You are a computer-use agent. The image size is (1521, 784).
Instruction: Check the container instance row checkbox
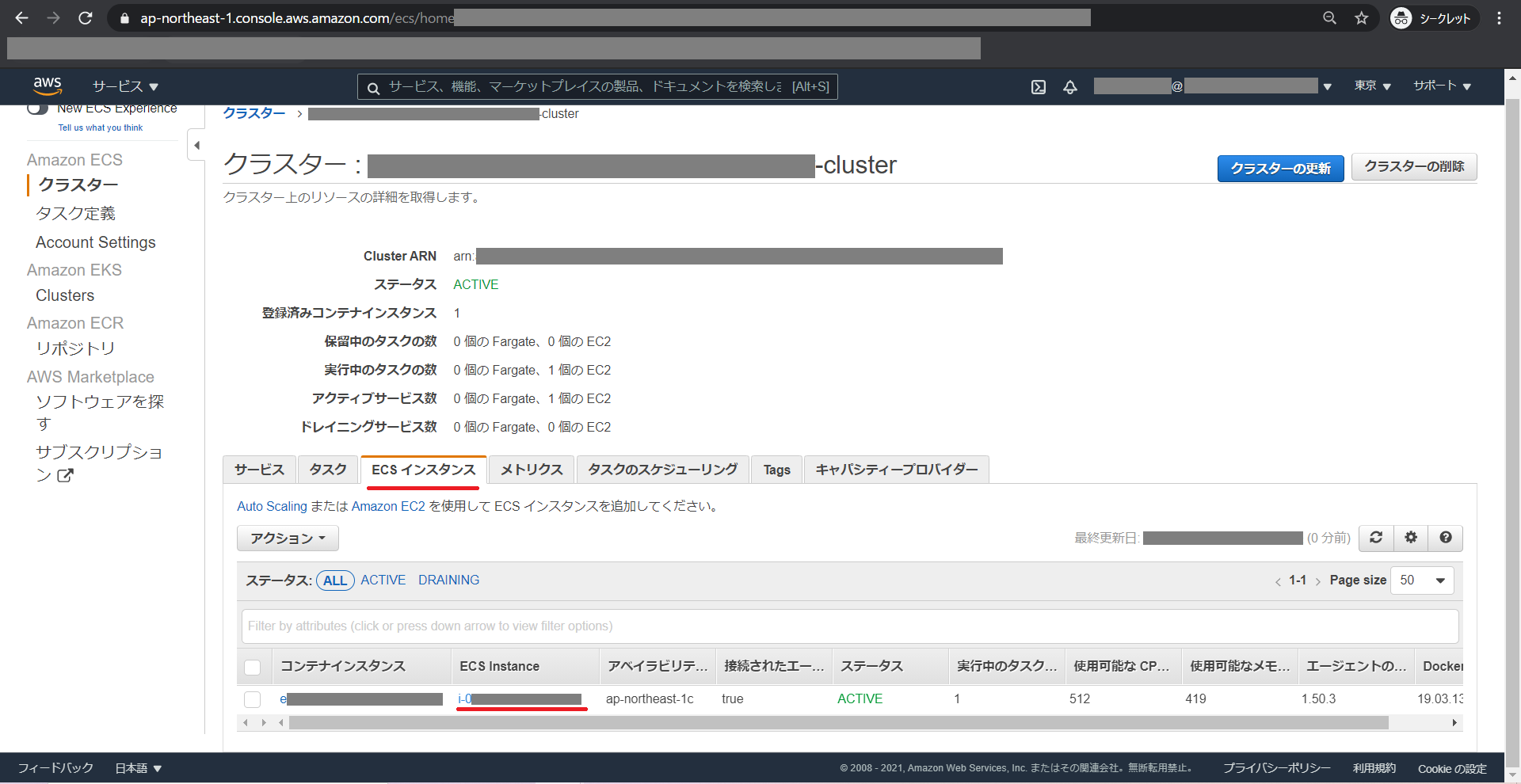pyautogui.click(x=252, y=699)
